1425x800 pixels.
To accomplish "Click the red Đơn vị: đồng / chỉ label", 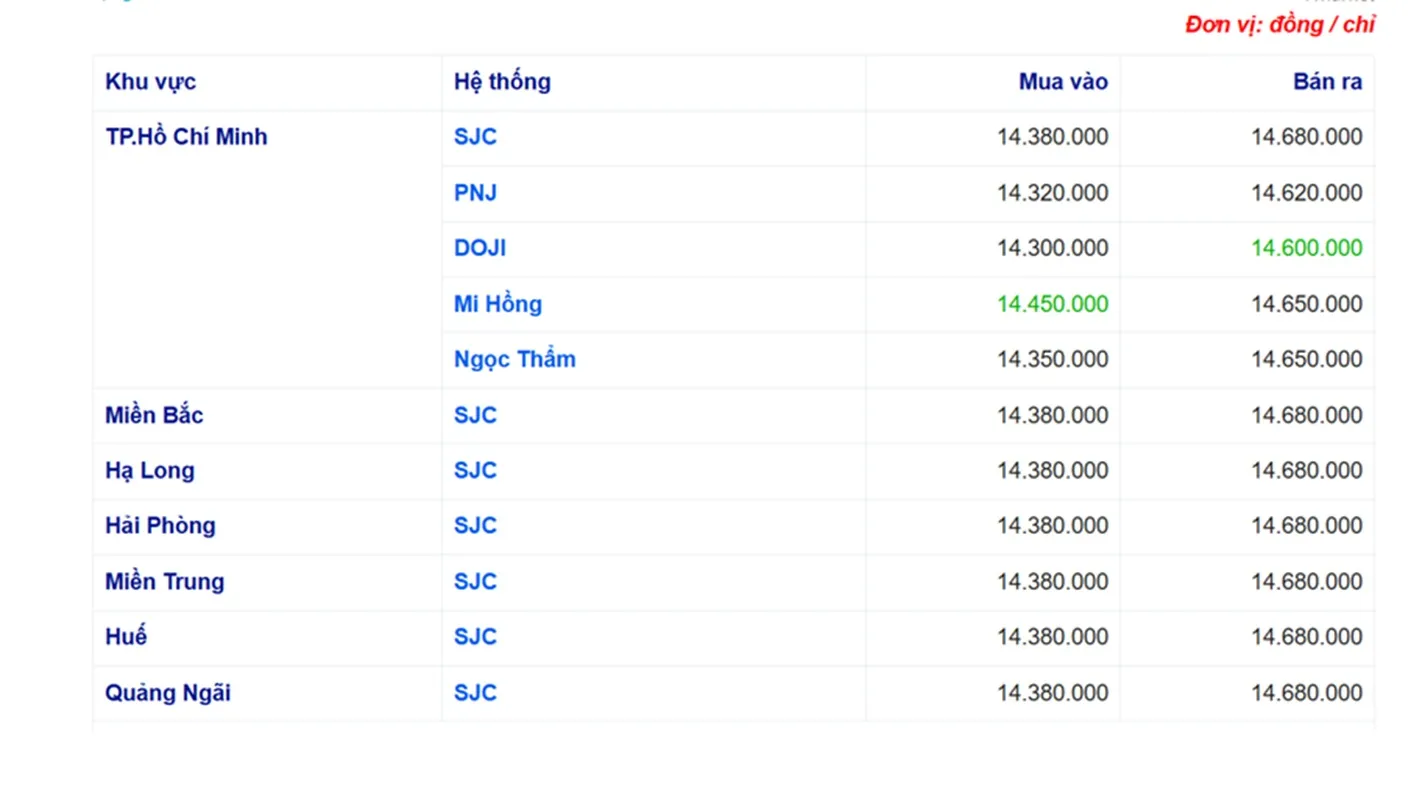I will [1280, 25].
